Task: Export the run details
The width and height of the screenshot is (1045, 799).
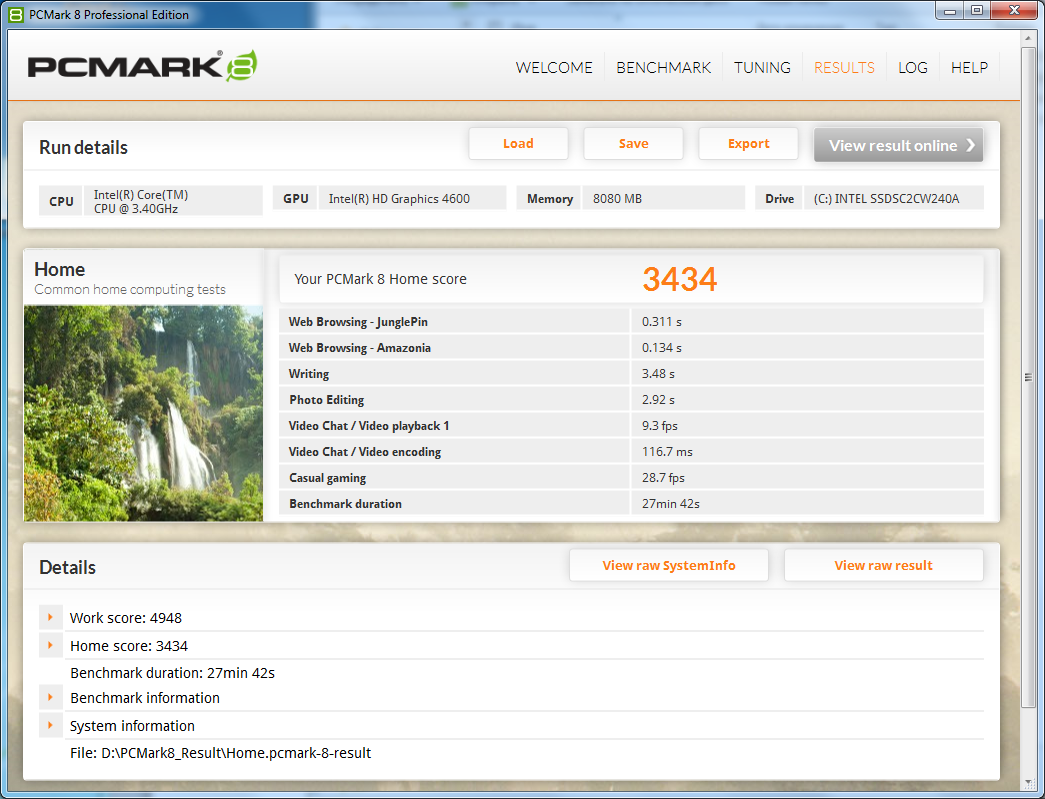Action: tap(748, 143)
